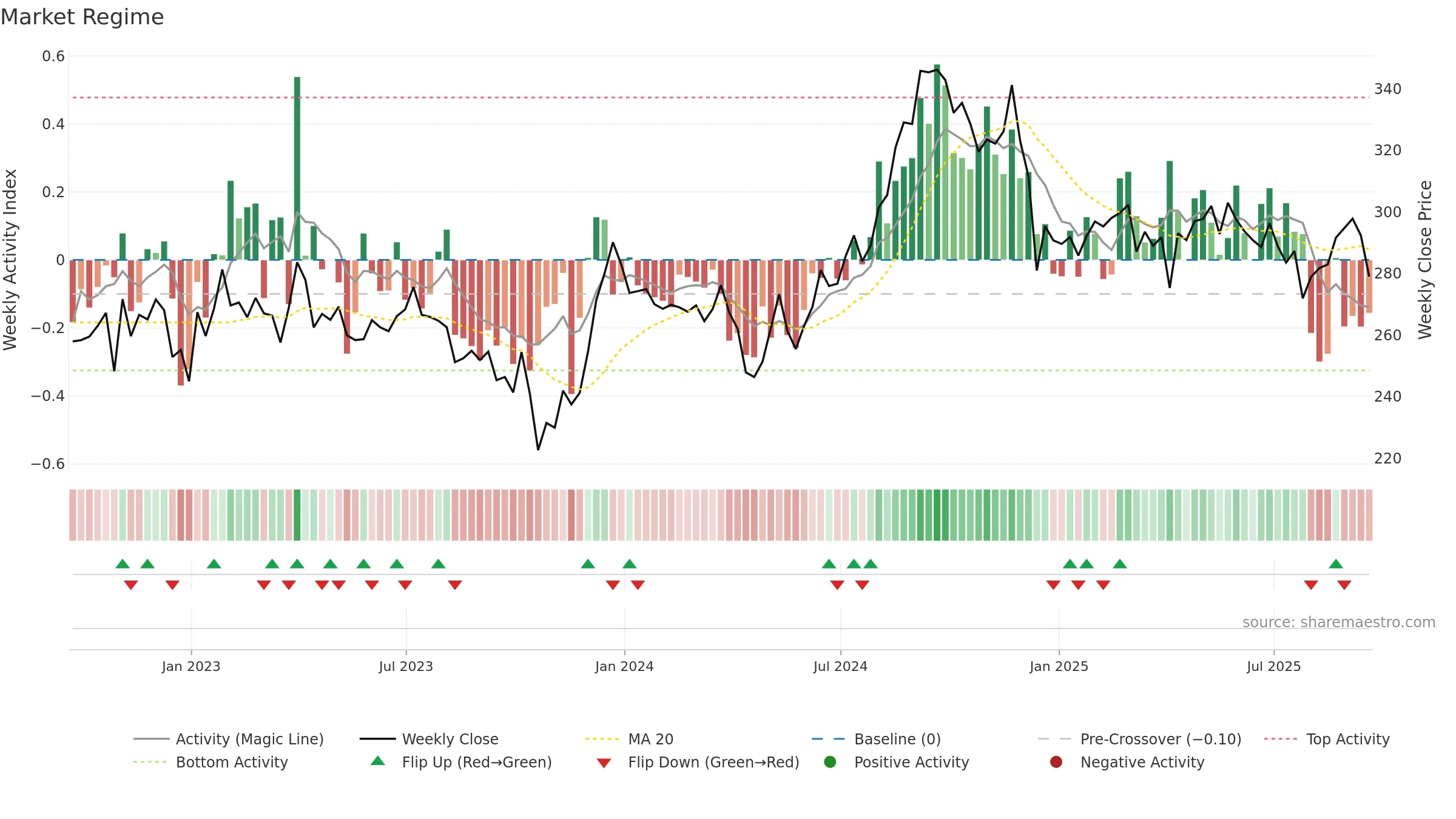
Task: Toggle the Top Activity legend entry
Action: [x=1326, y=739]
